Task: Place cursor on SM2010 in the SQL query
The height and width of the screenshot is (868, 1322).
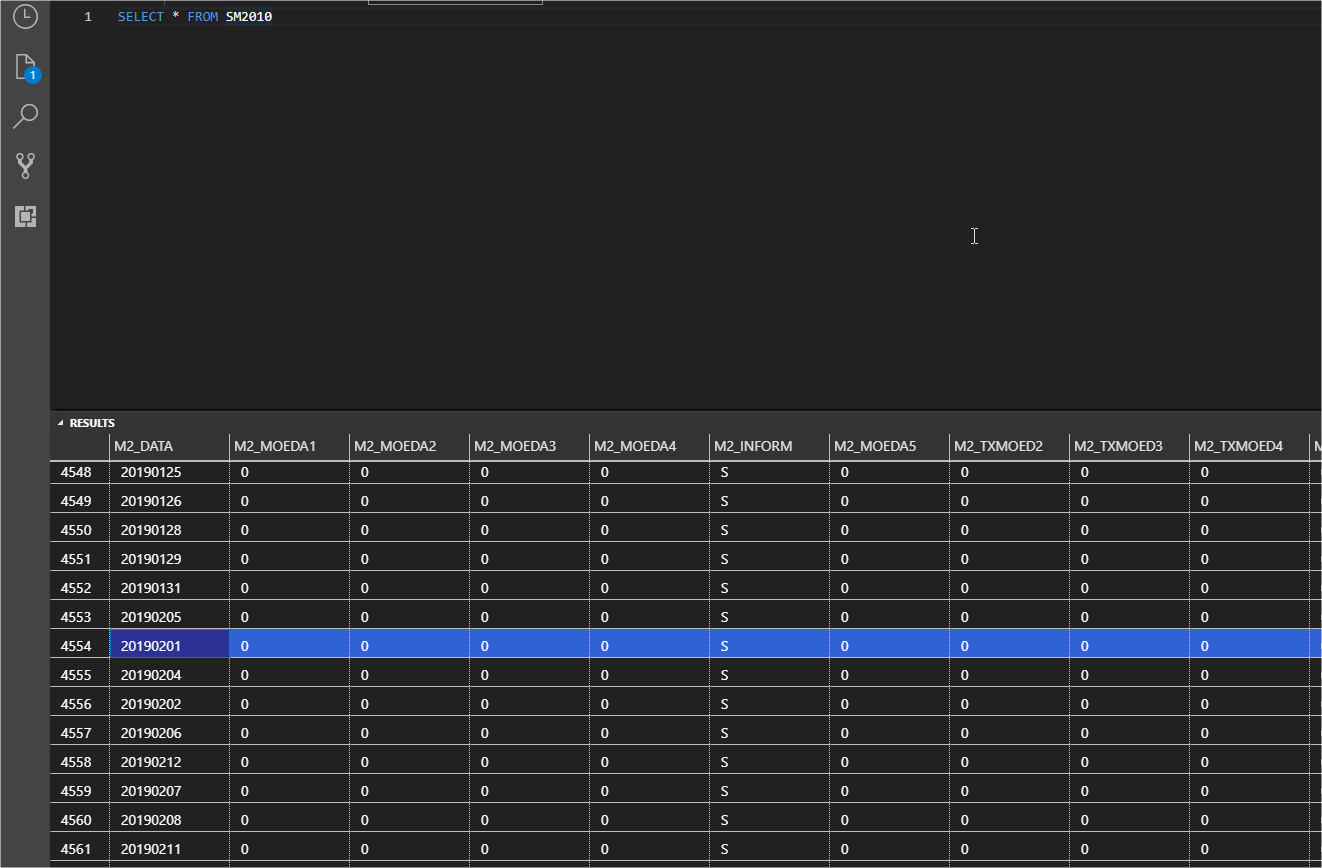Action: tap(249, 16)
